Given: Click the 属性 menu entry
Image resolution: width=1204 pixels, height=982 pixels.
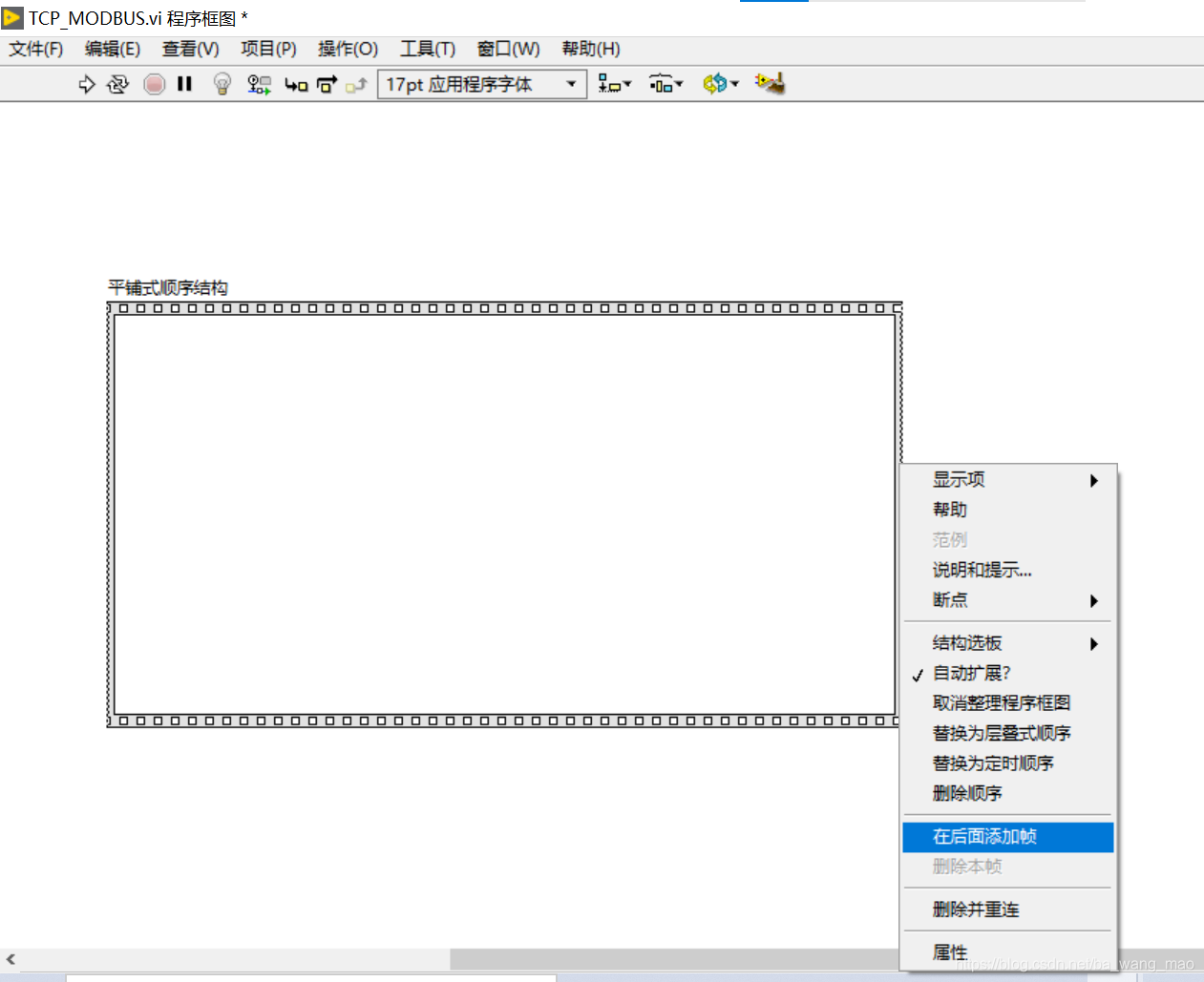Looking at the screenshot, I should point(950,951).
